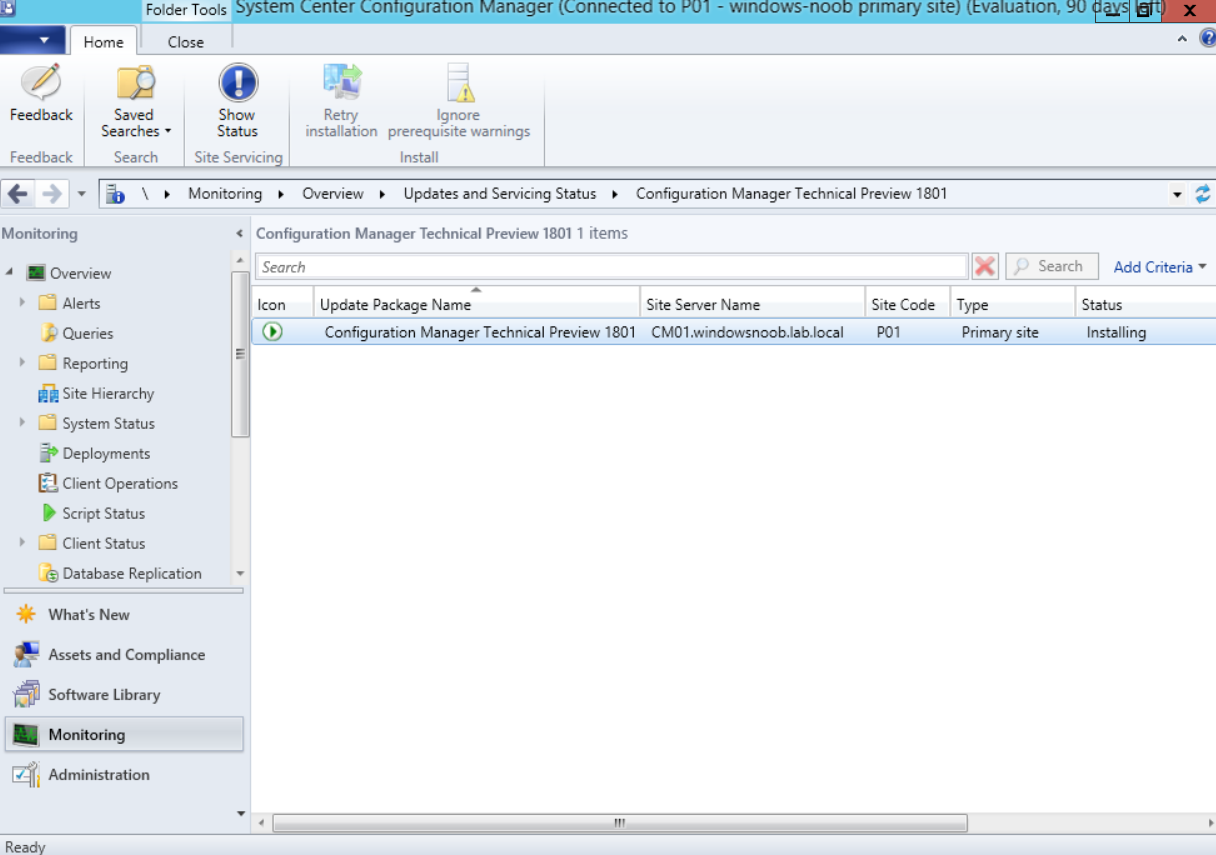Viewport: 1216px width, 855px height.
Task: Open the blue application menu dropdown
Action: (33, 41)
